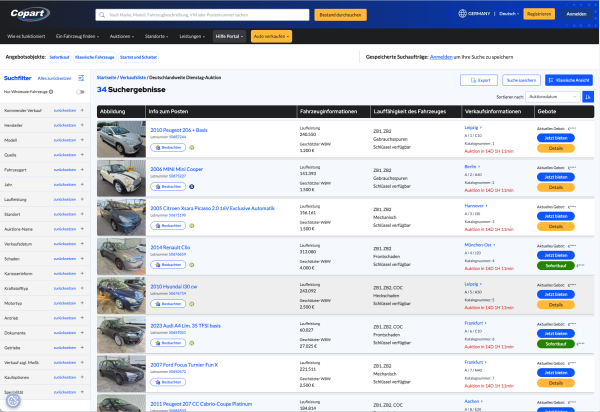Select the Startet und Schaltet chip
The height and width of the screenshot is (412, 600).
click(x=139, y=57)
